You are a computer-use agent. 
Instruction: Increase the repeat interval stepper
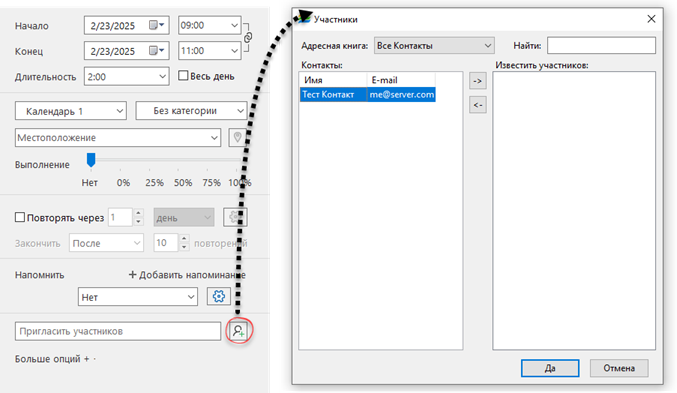coord(138,213)
